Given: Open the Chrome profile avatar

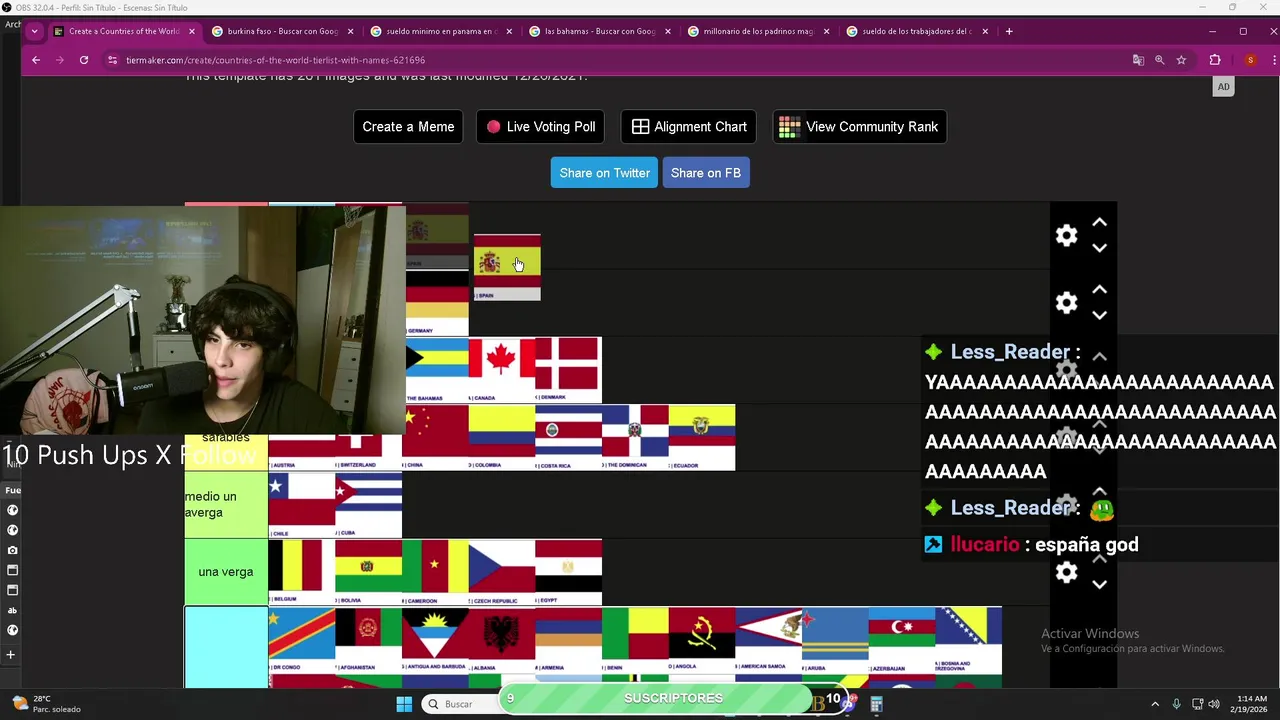Looking at the screenshot, I should tap(1250, 60).
